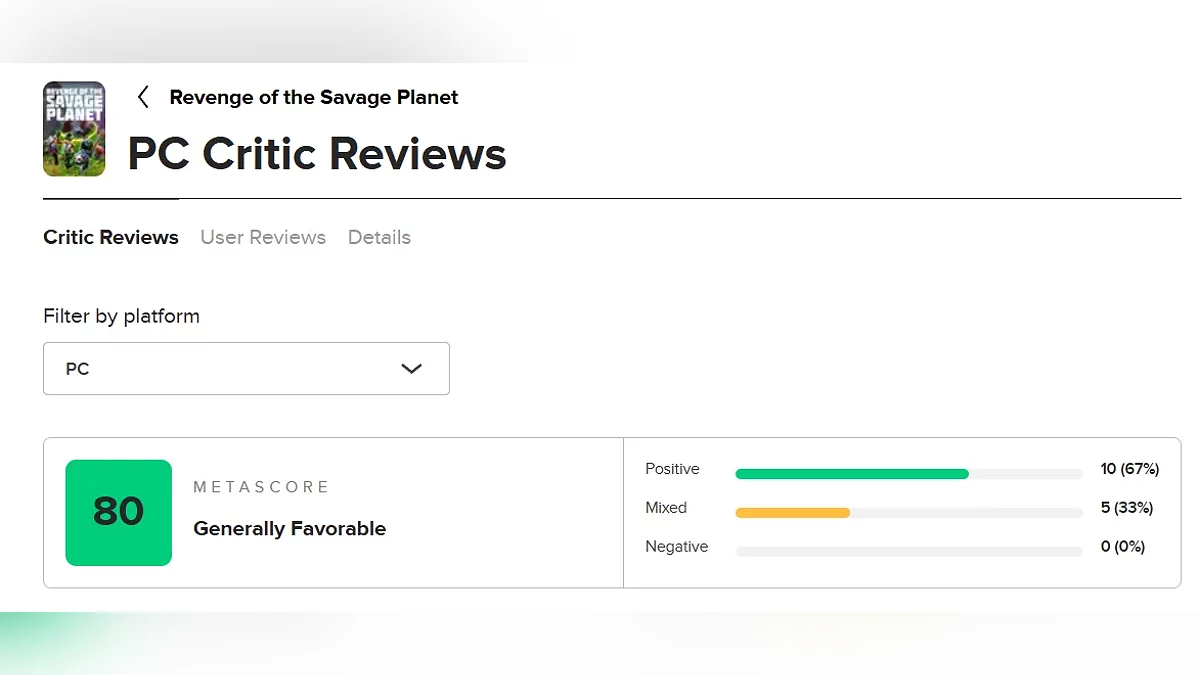This screenshot has height=675, width=1200.
Task: Select the Critic Reviews tab
Action: pos(111,237)
